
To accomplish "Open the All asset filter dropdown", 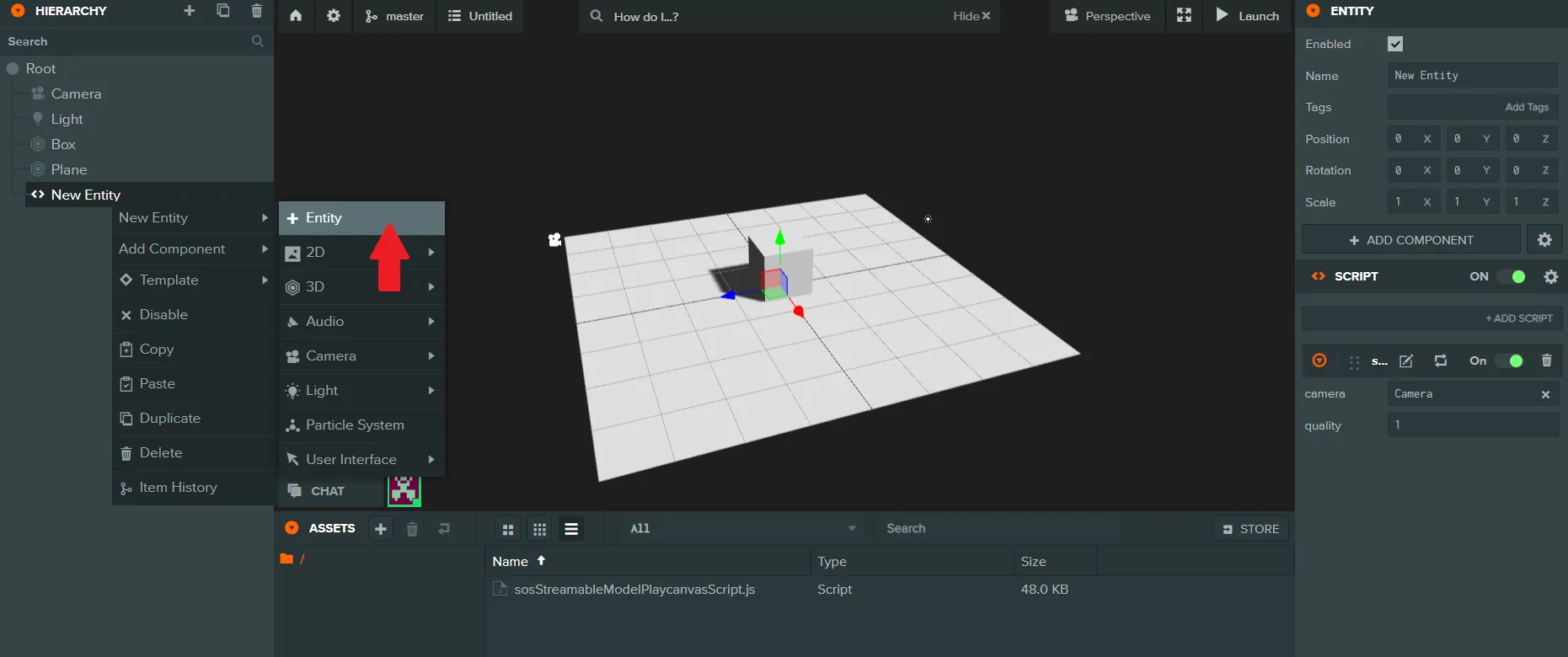I will (x=742, y=529).
